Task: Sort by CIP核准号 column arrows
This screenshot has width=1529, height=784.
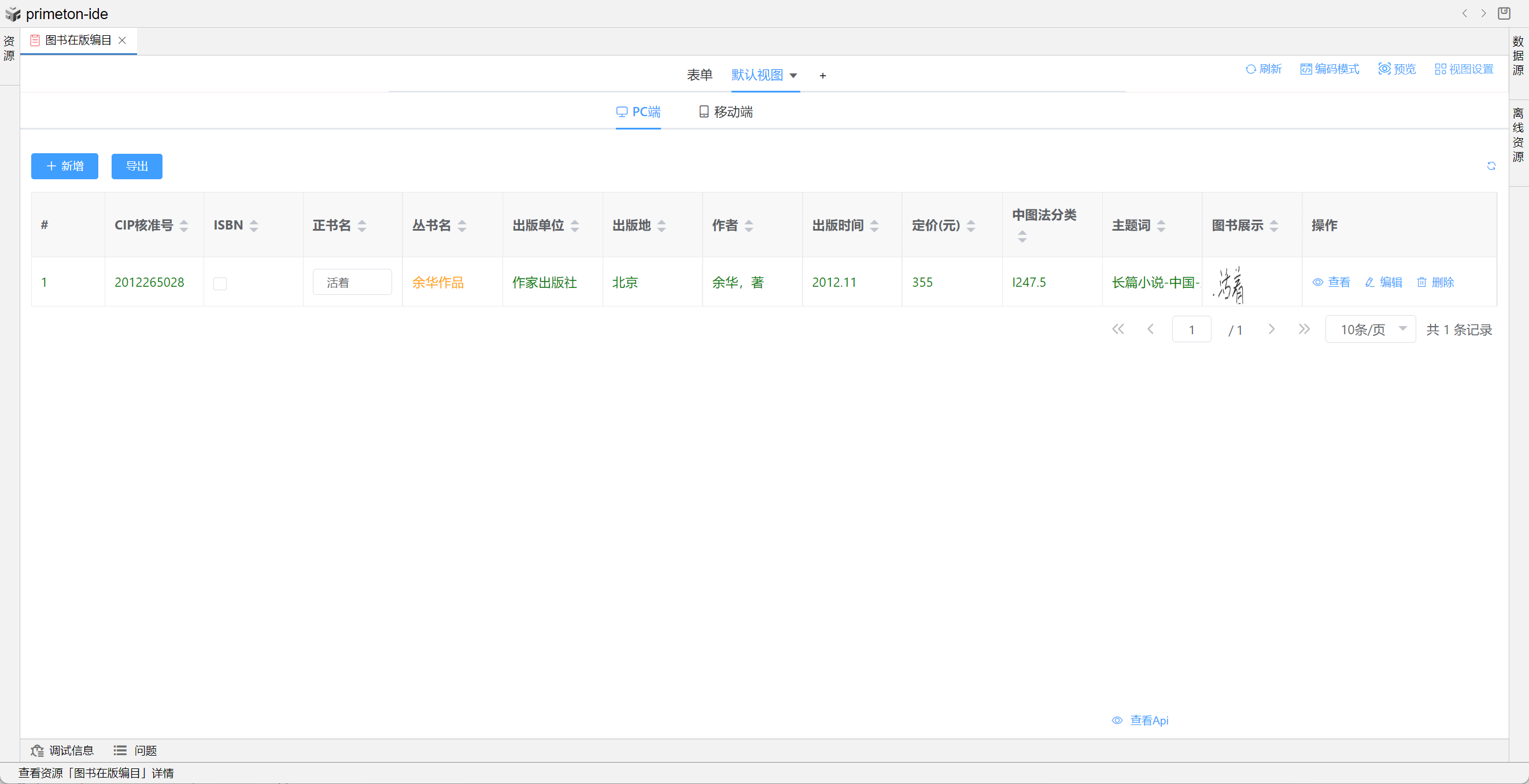Action: [x=184, y=225]
